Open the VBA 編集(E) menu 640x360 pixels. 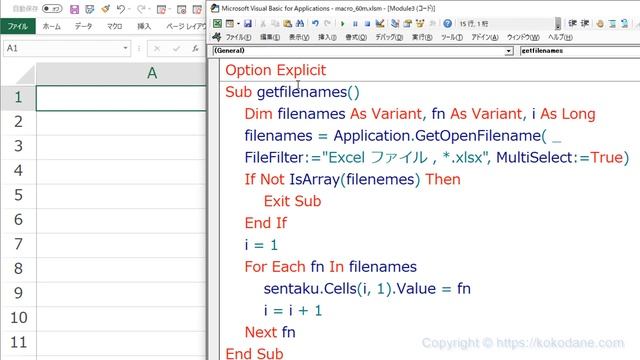point(270,37)
